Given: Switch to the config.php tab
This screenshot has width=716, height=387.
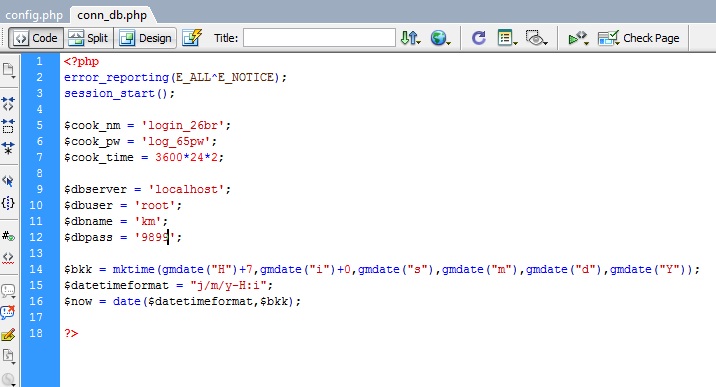Looking at the screenshot, I should coord(34,15).
